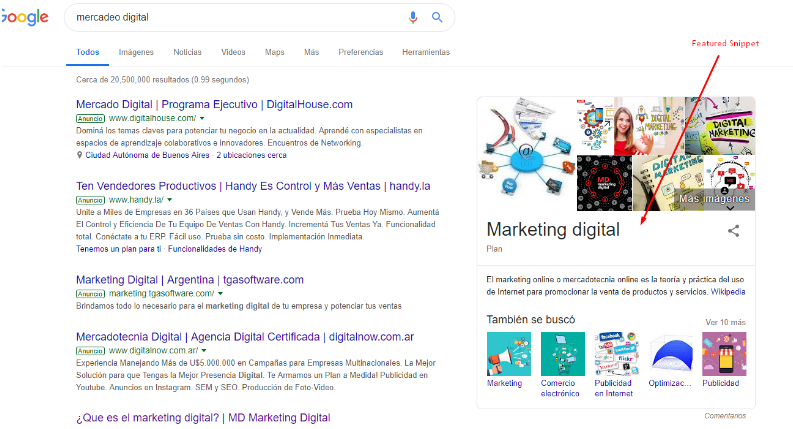Image resolution: width=793 pixels, height=429 pixels.
Task: Click the location pin beside Ciudad Autónoma de Buenos Aires
Action: click(79, 155)
